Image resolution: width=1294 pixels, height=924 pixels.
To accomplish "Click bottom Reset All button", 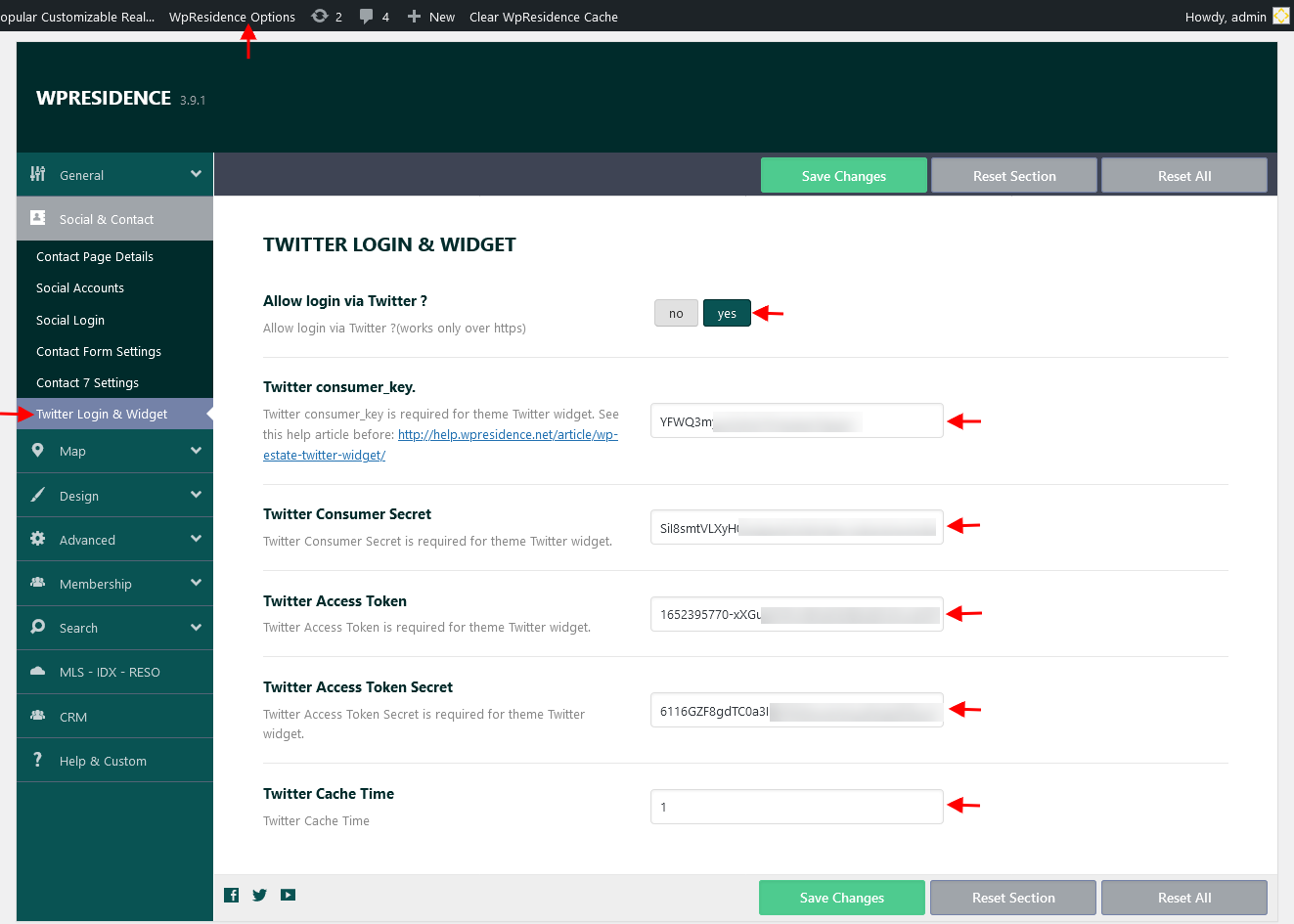I will [1184, 898].
